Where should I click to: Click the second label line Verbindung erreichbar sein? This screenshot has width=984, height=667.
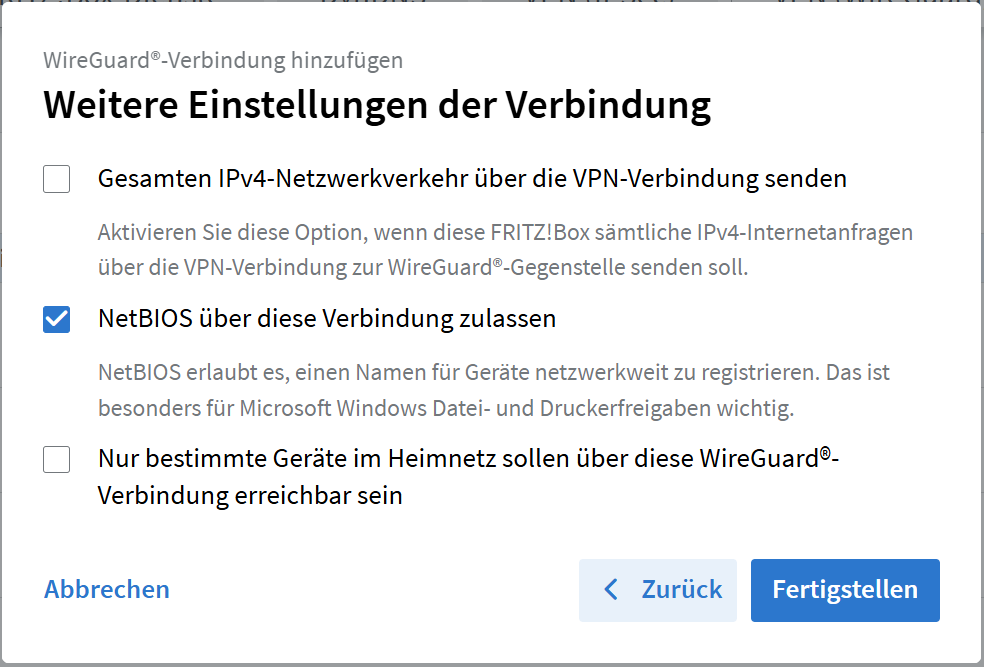[x=250, y=496]
